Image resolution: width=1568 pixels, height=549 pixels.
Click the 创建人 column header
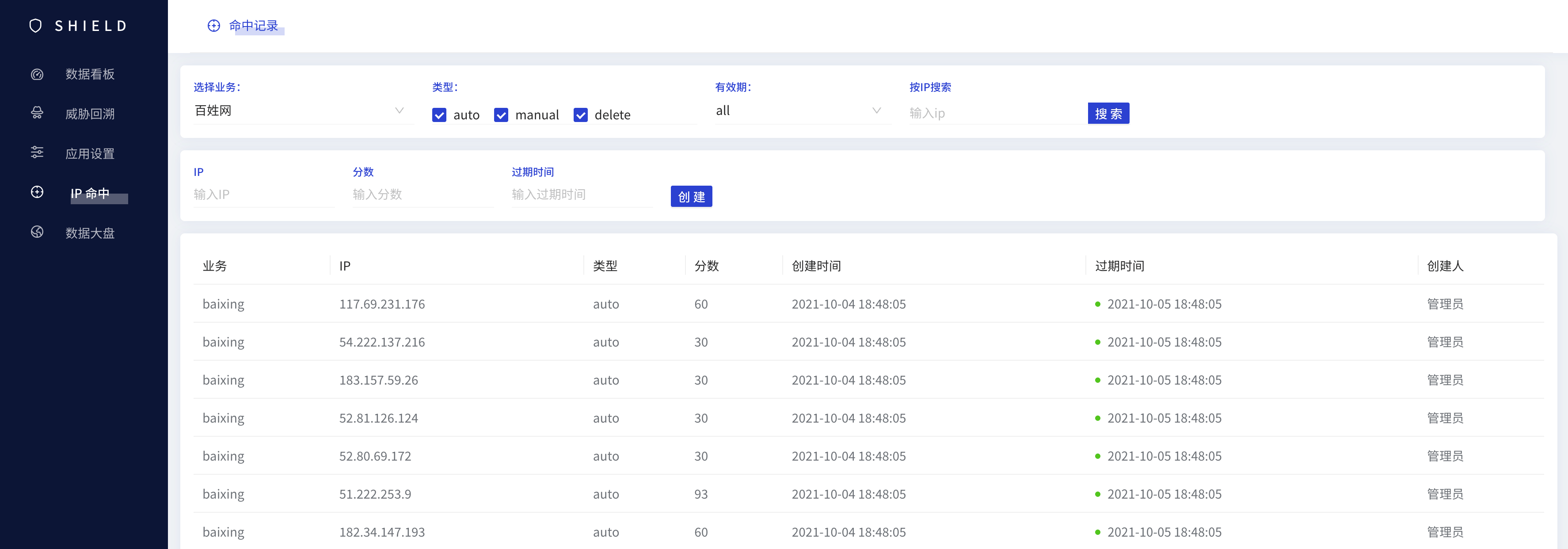[1445, 266]
